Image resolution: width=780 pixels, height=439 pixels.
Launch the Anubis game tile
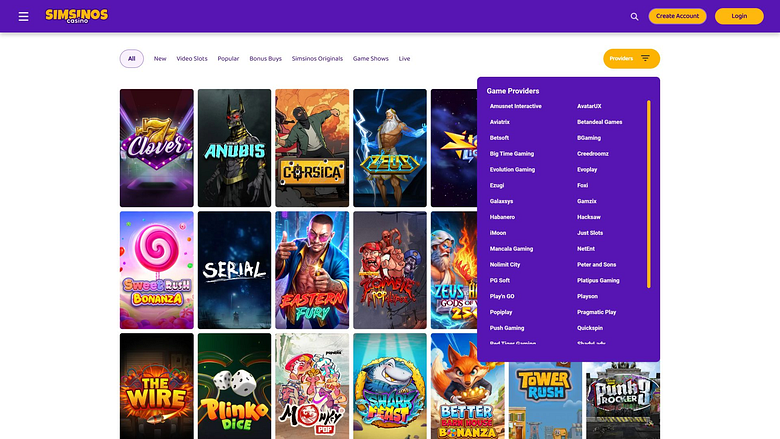point(234,148)
